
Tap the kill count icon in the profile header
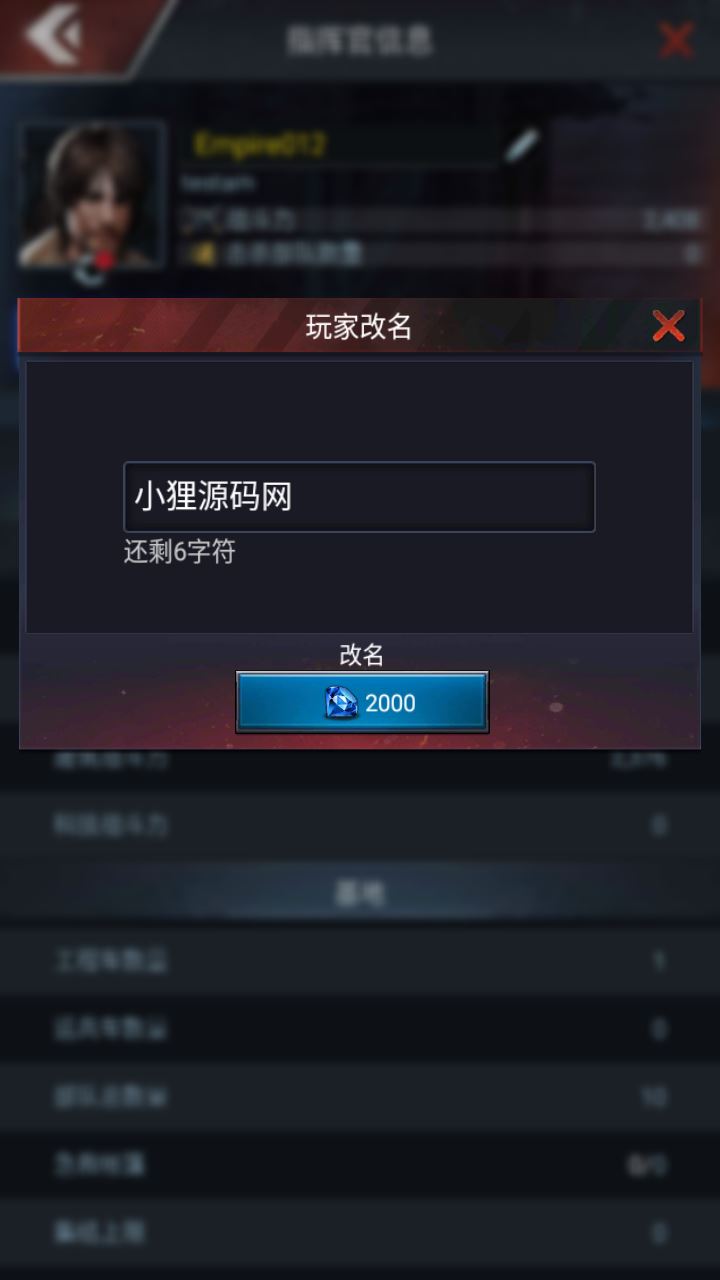point(203,254)
